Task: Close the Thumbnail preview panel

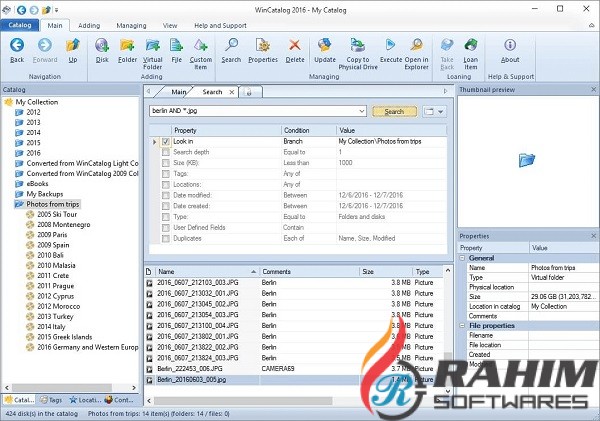Action: (x=593, y=89)
